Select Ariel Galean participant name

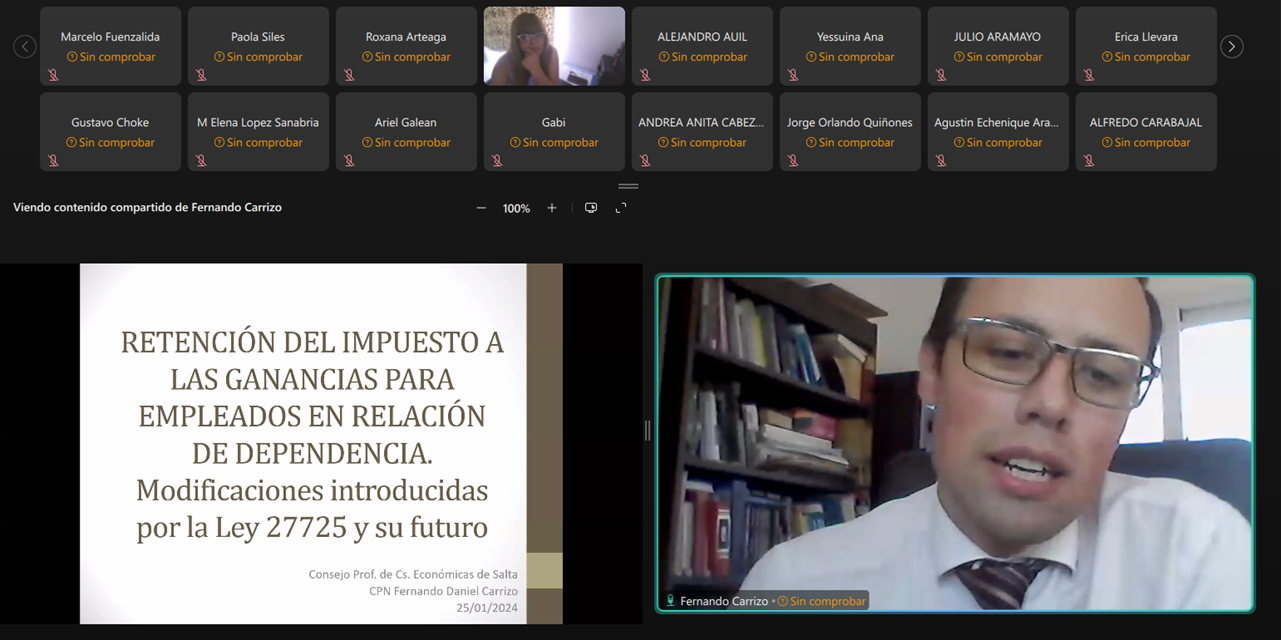(406, 123)
